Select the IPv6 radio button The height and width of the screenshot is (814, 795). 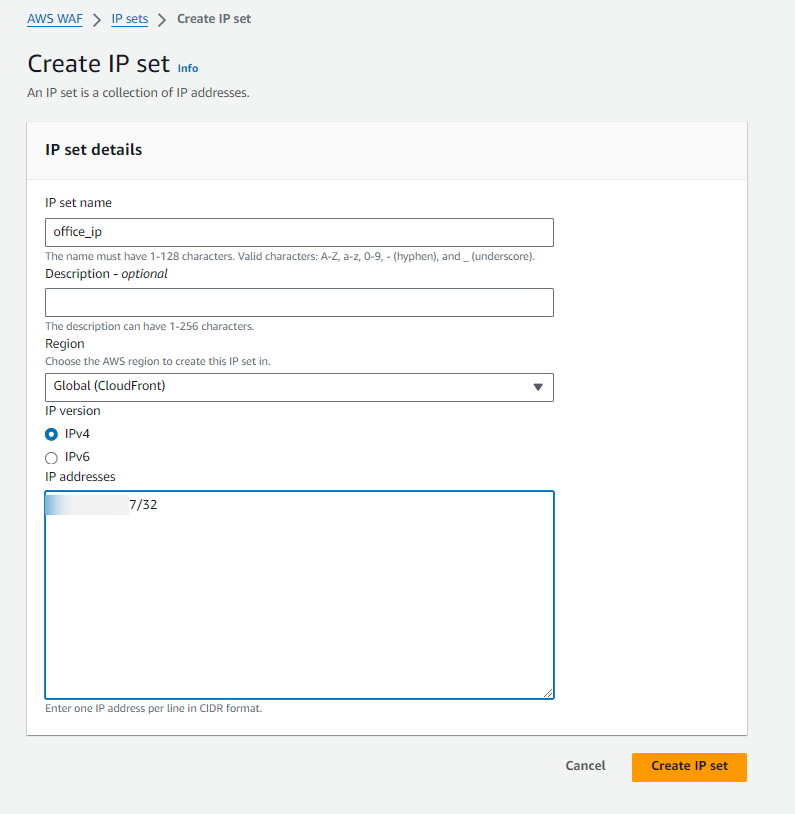[x=52, y=457]
